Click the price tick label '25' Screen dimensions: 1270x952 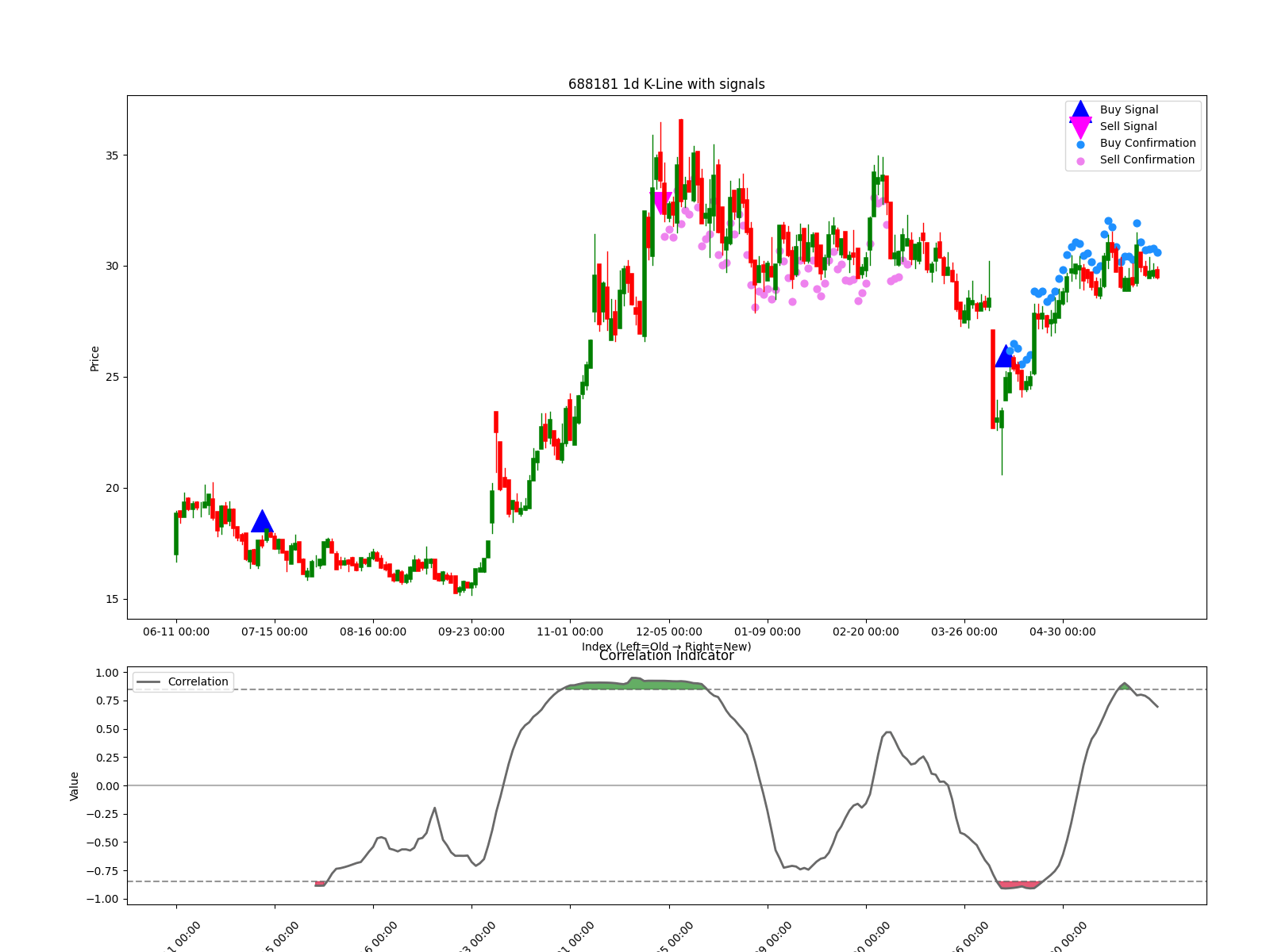coord(112,378)
